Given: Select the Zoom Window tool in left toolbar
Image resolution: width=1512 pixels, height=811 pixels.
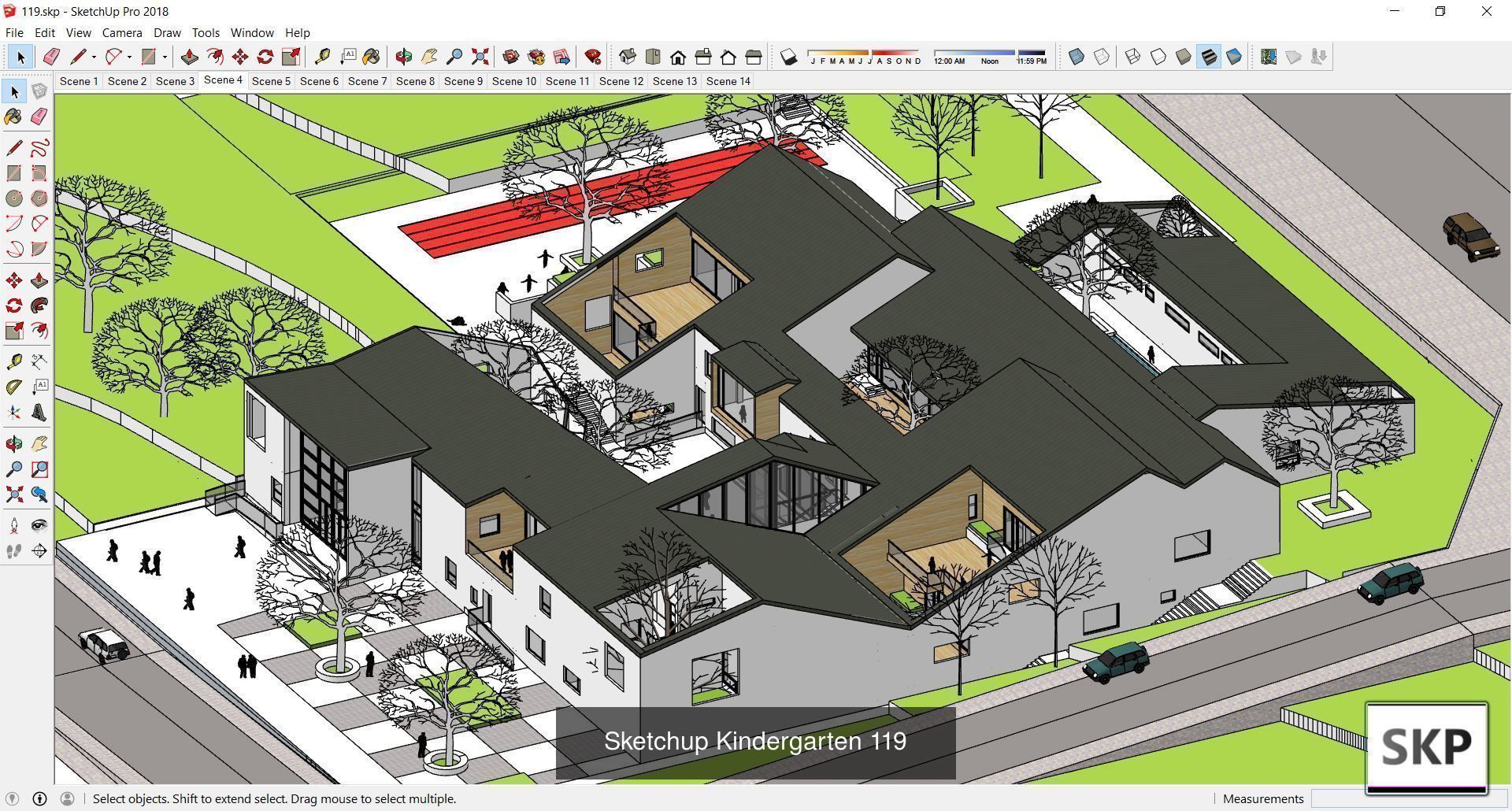Looking at the screenshot, I should click(x=39, y=469).
